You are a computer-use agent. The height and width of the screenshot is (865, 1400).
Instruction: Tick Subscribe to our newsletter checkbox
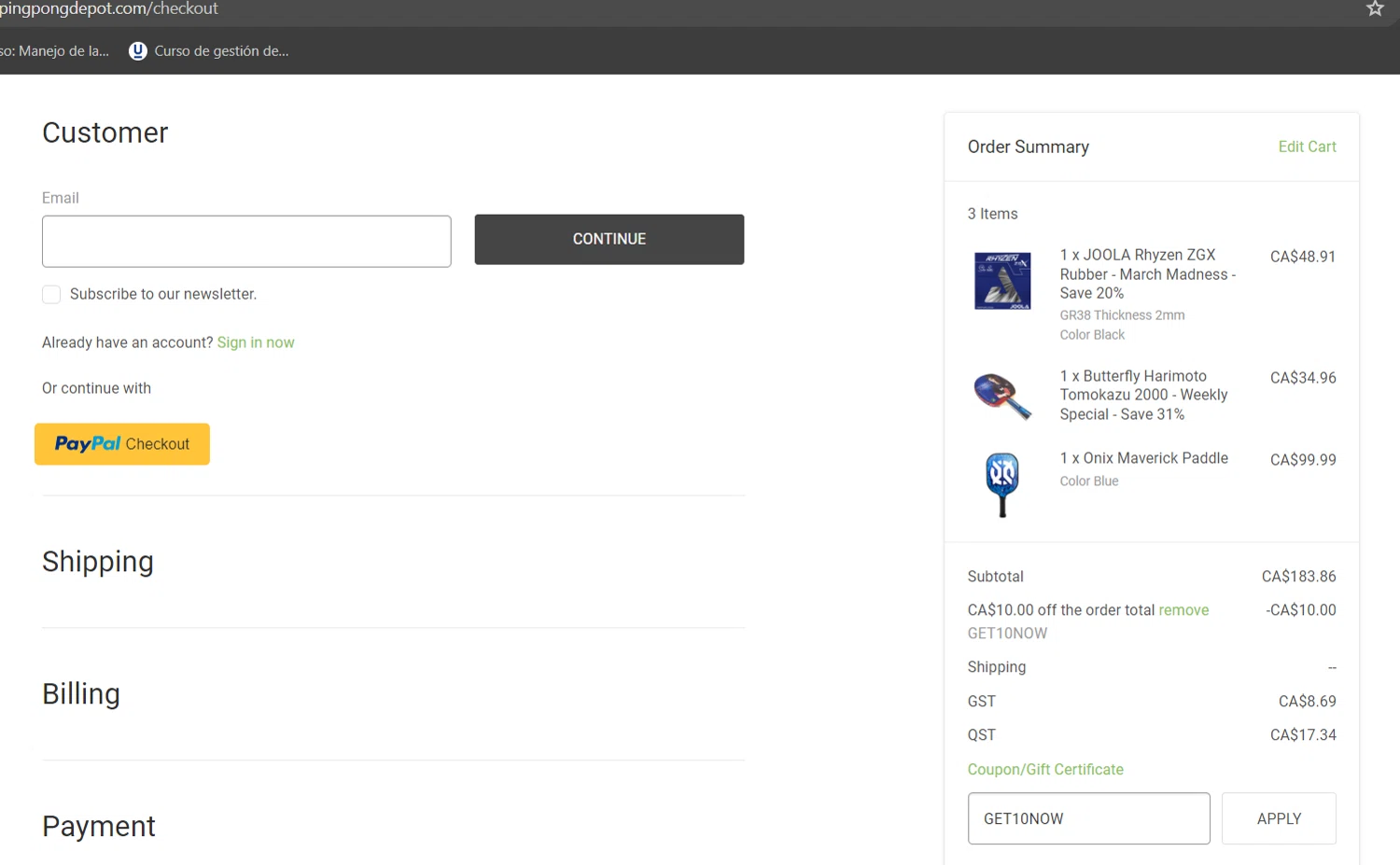pos(51,295)
